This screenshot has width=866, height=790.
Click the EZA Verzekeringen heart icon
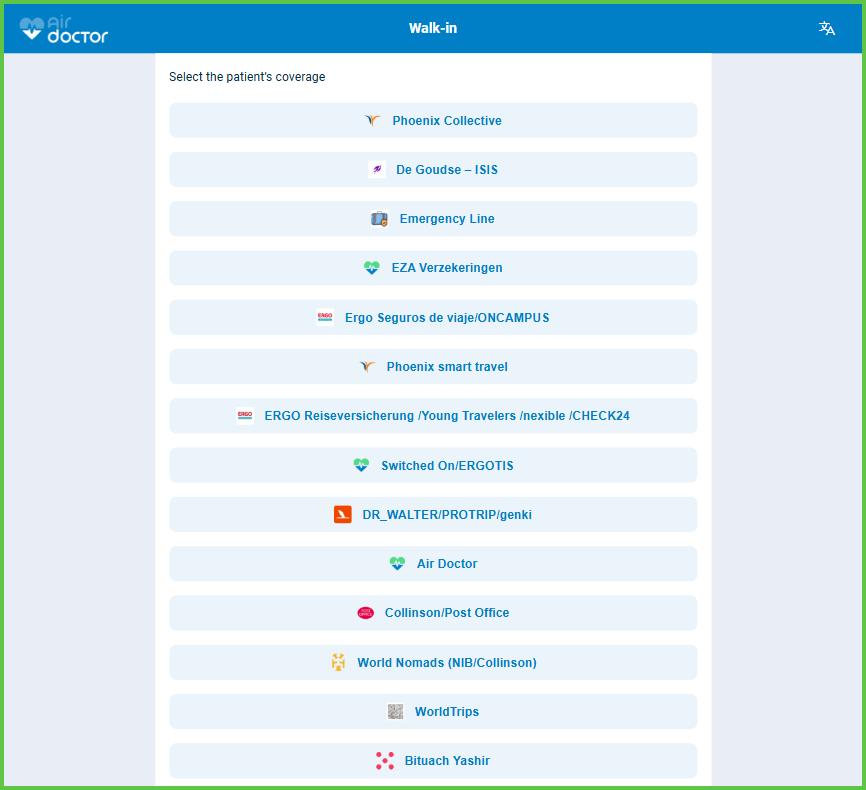[x=372, y=268]
